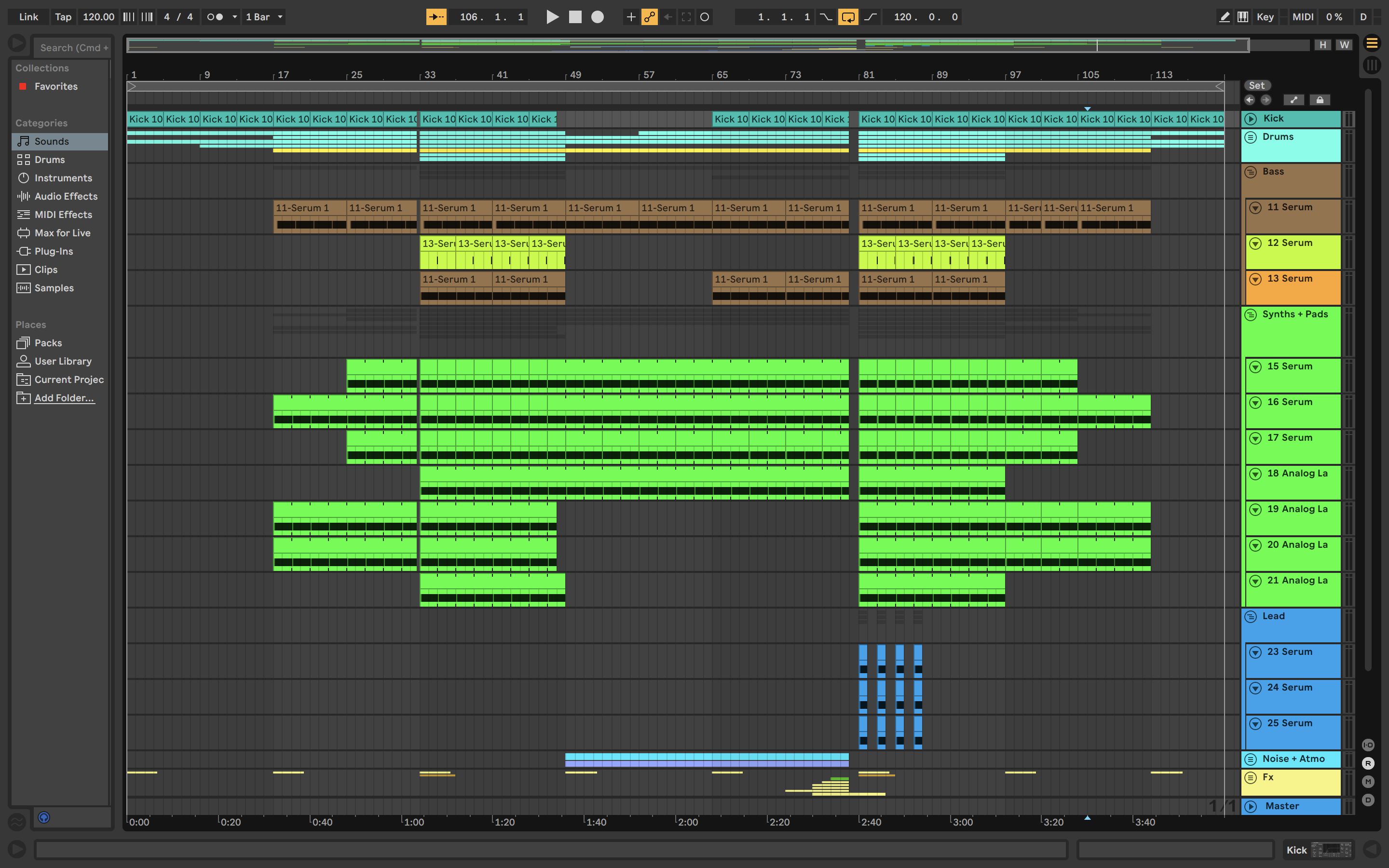This screenshot has width=1389, height=868.
Task: Open the Max for Live category
Action: tap(59, 233)
